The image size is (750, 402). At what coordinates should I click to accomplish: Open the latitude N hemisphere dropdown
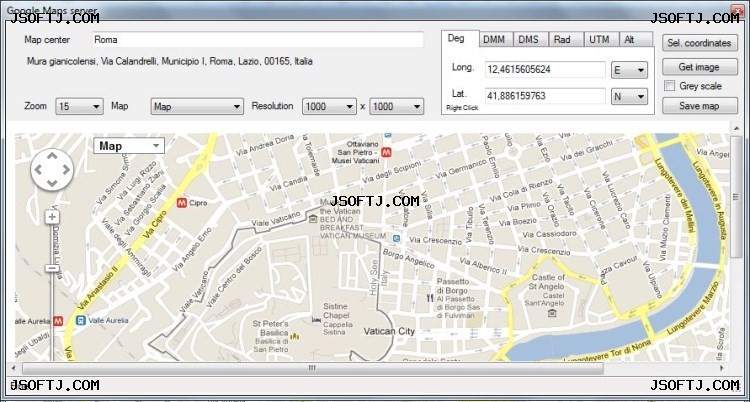pos(629,97)
